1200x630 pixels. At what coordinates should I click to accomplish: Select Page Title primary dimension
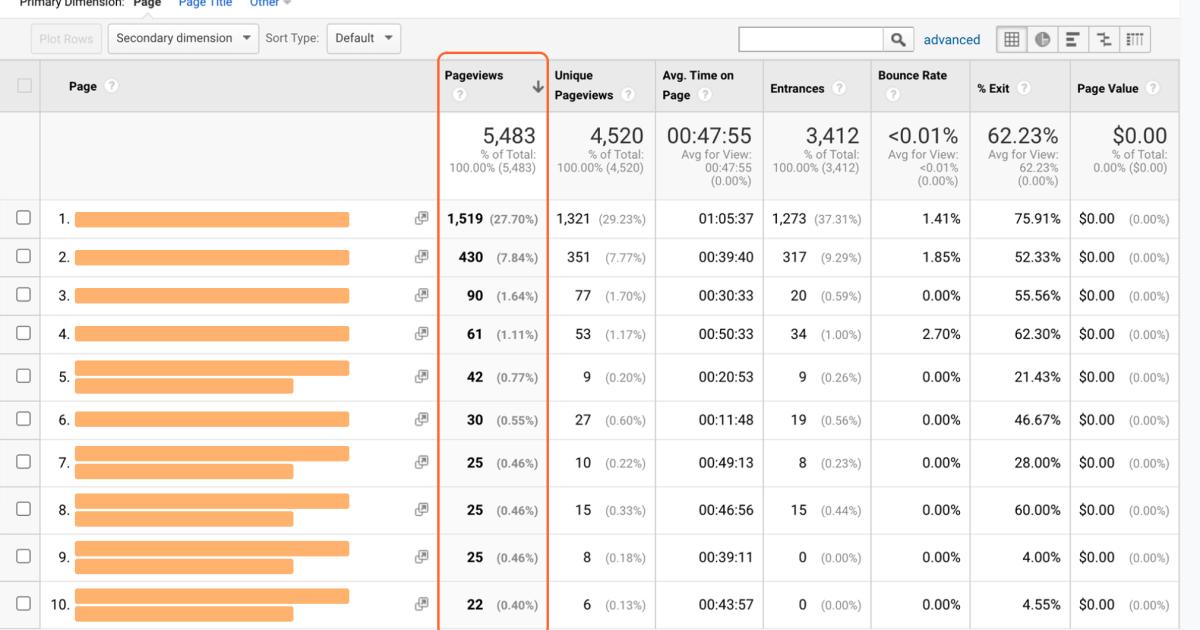click(205, 4)
